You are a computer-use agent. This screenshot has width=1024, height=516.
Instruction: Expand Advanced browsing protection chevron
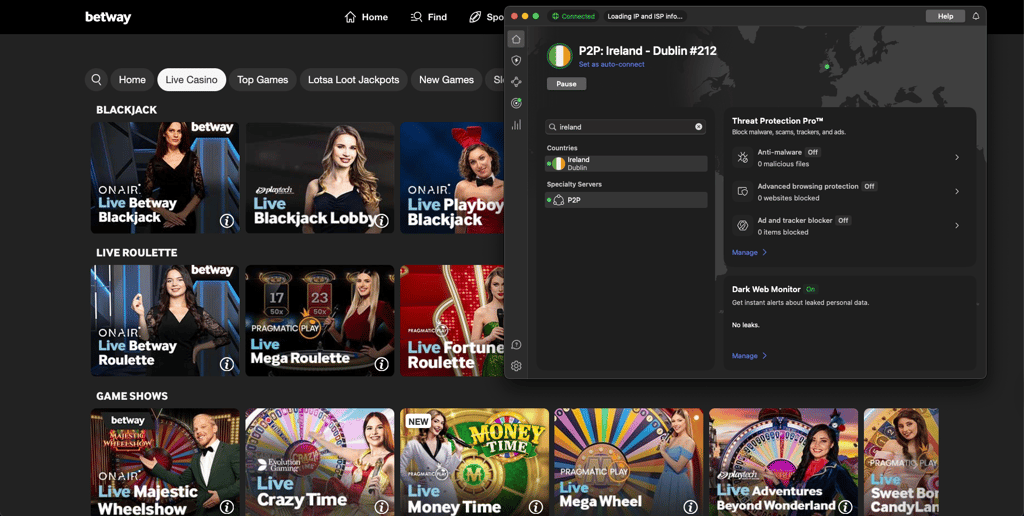(x=957, y=191)
